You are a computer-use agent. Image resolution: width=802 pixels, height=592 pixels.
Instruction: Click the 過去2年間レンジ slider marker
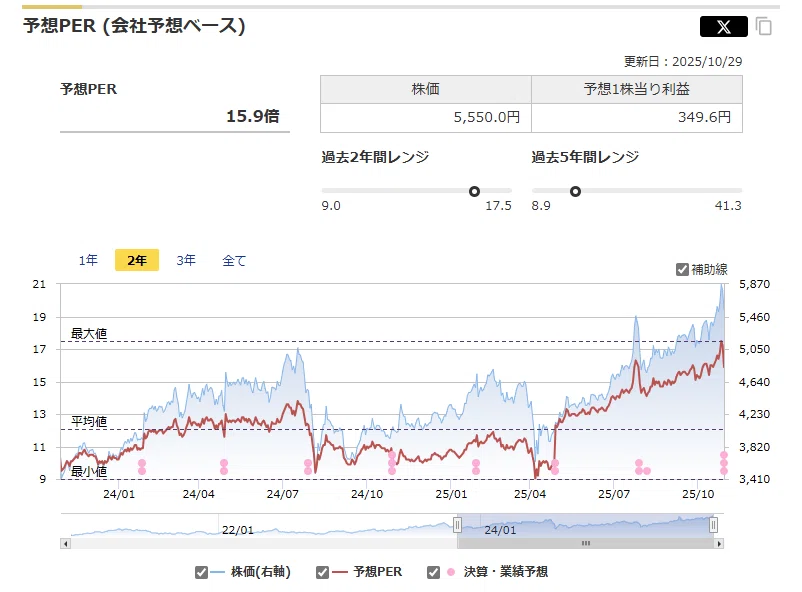[x=474, y=191]
